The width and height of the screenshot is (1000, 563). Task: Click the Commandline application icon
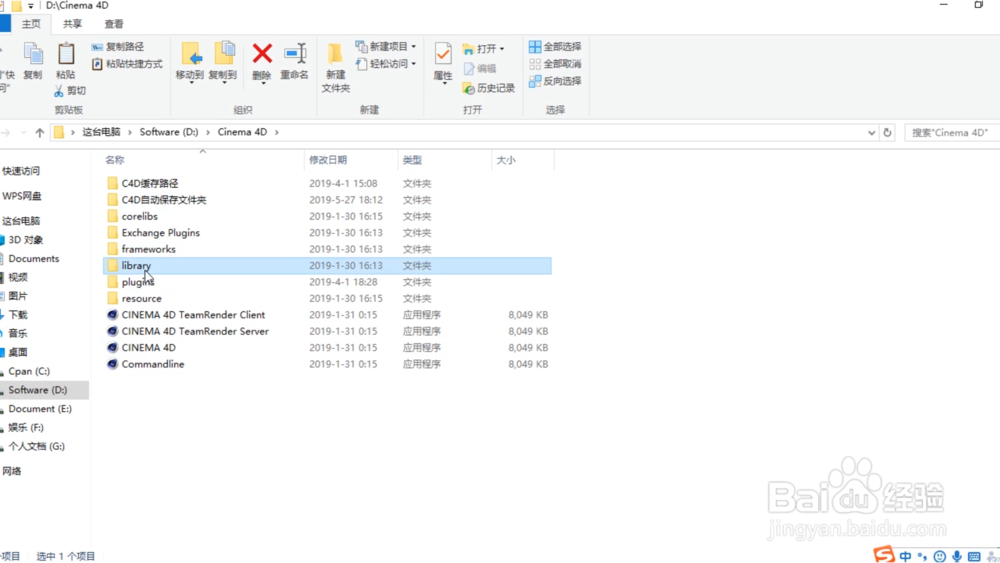(112, 364)
